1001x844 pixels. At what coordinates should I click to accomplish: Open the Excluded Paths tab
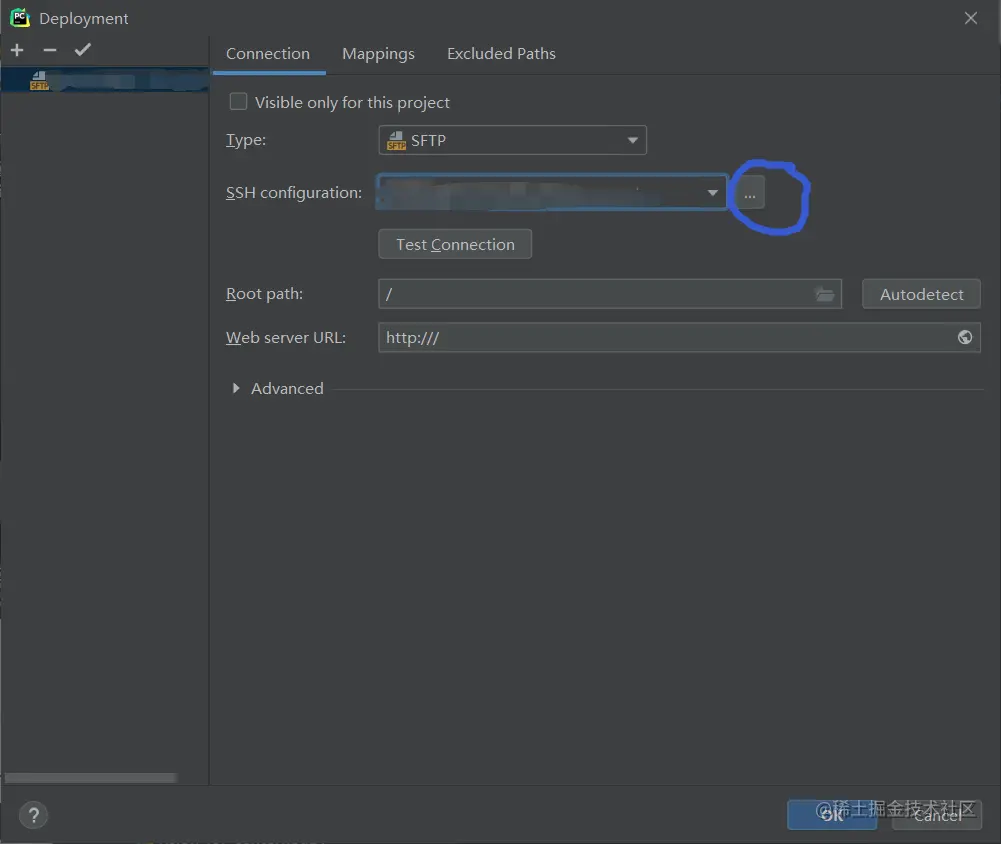click(501, 54)
